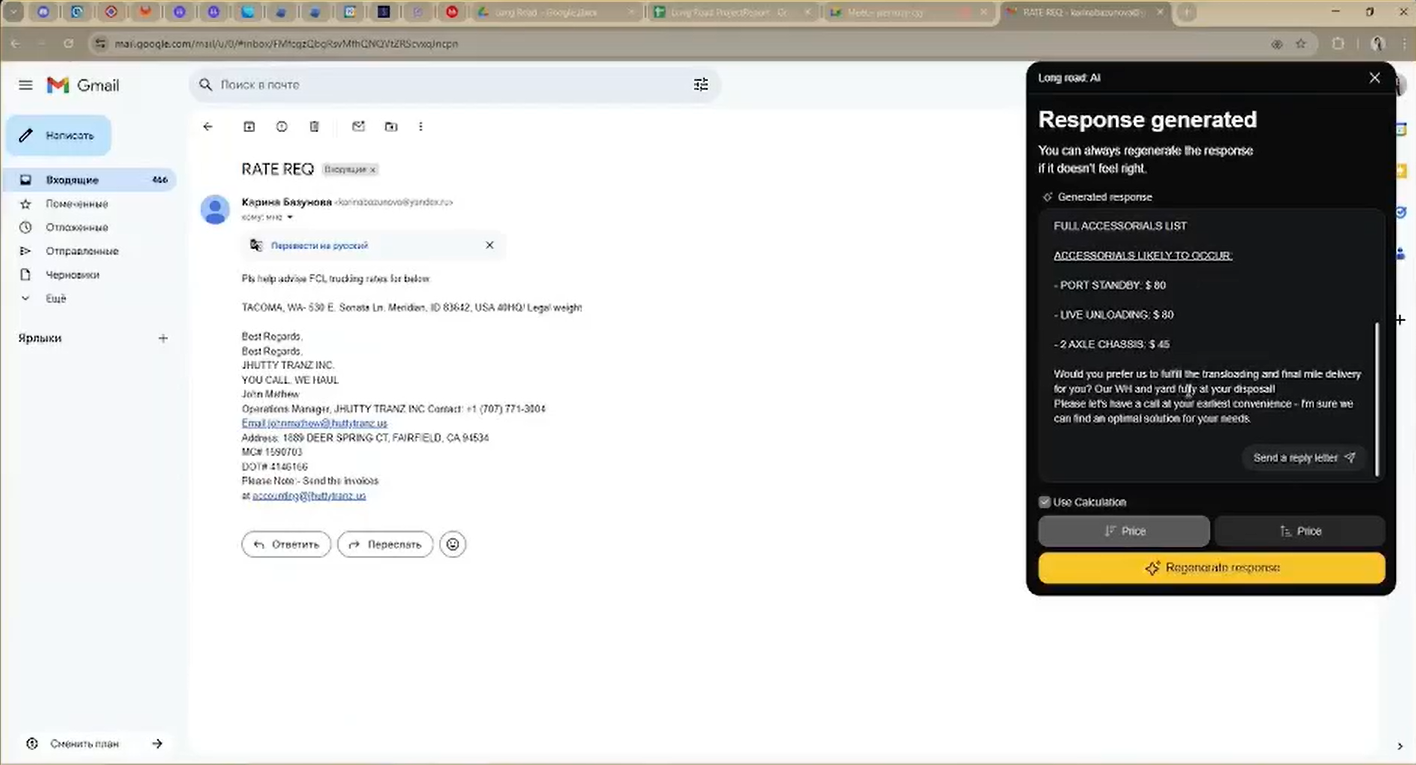Click the Gmail logo
Viewport: 1416px width, 765px height.
tap(84, 85)
